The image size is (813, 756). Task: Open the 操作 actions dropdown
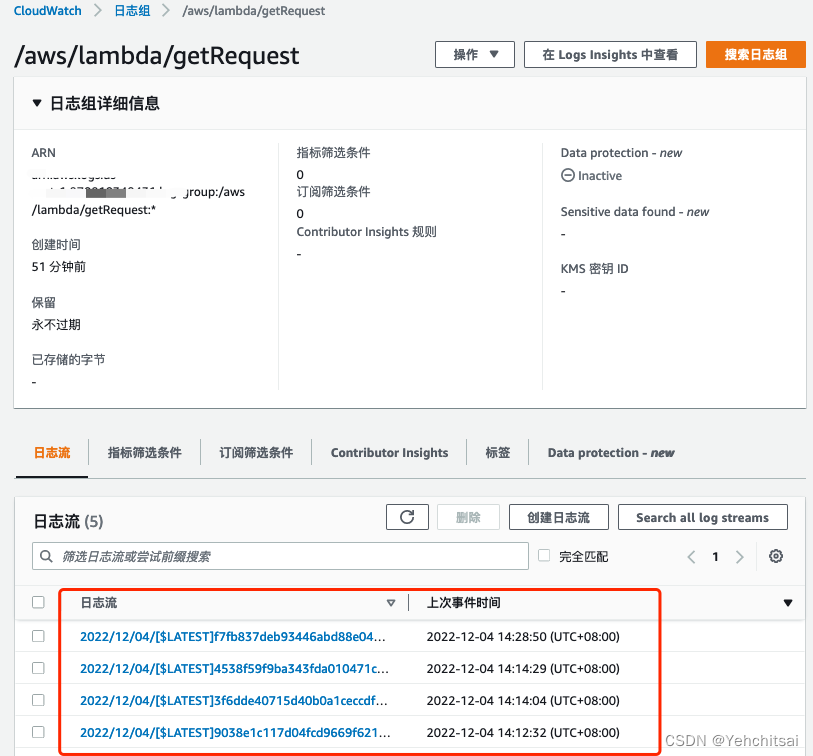pyautogui.click(x=475, y=54)
